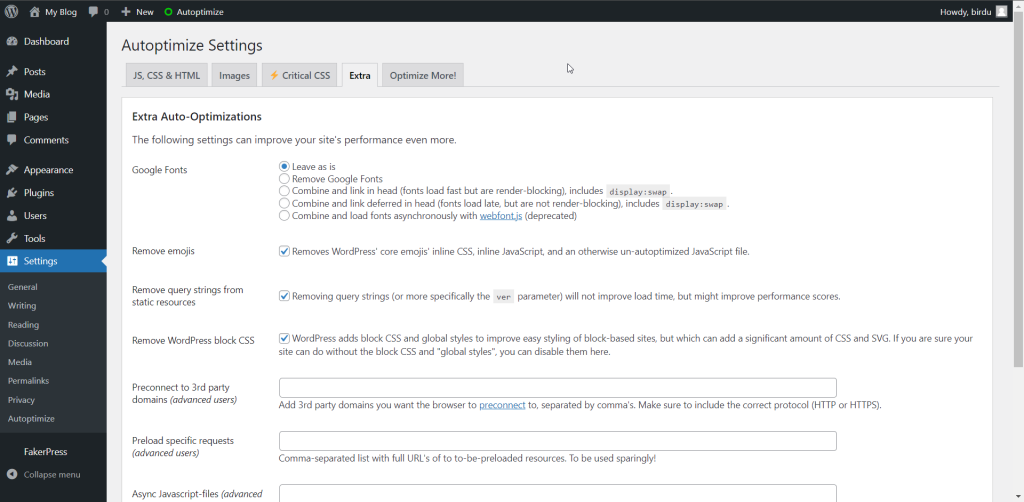Click the Posts label in sidebar
1024x502 pixels.
tap(35, 71)
